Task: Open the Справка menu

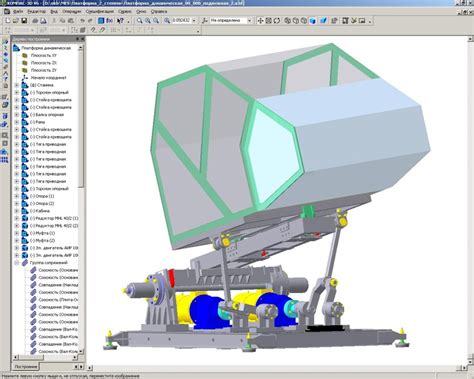Action: 159,12
